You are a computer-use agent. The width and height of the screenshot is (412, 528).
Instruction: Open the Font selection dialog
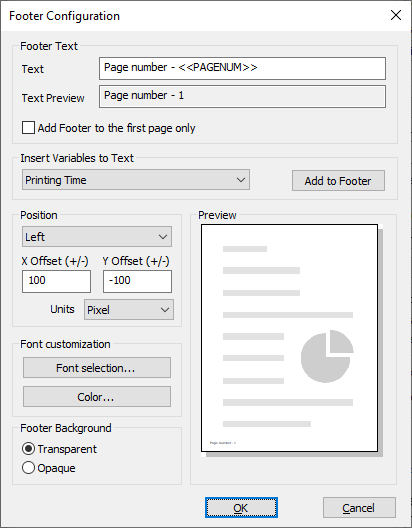(x=97, y=368)
